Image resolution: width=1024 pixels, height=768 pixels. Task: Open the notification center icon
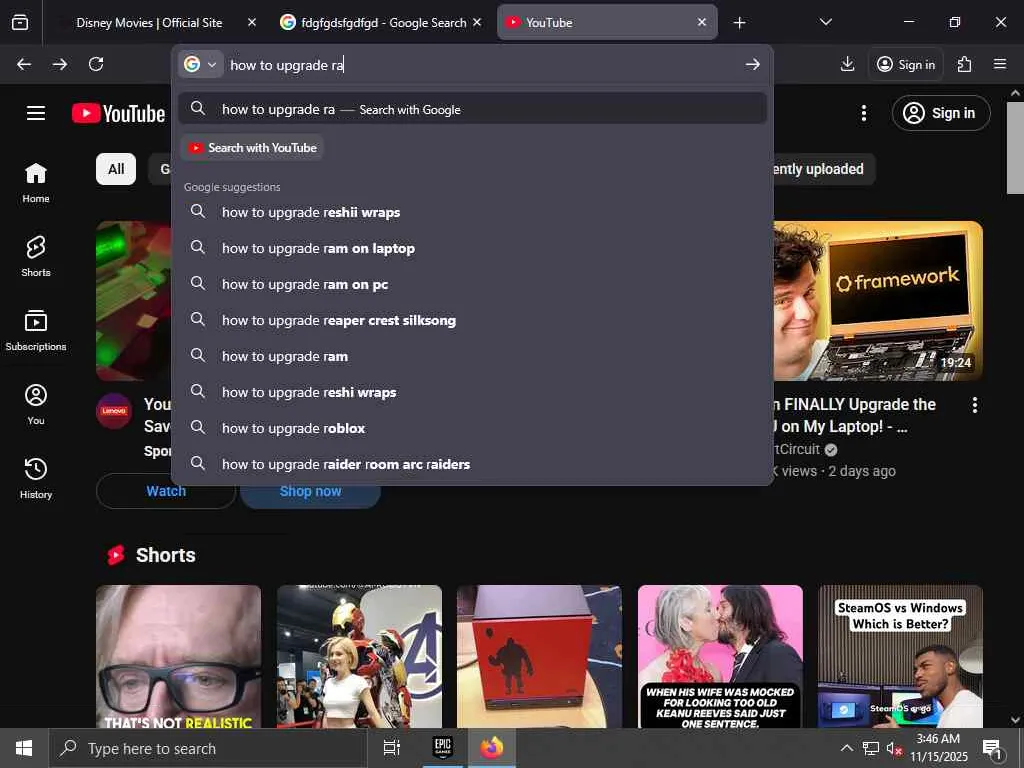(992, 749)
